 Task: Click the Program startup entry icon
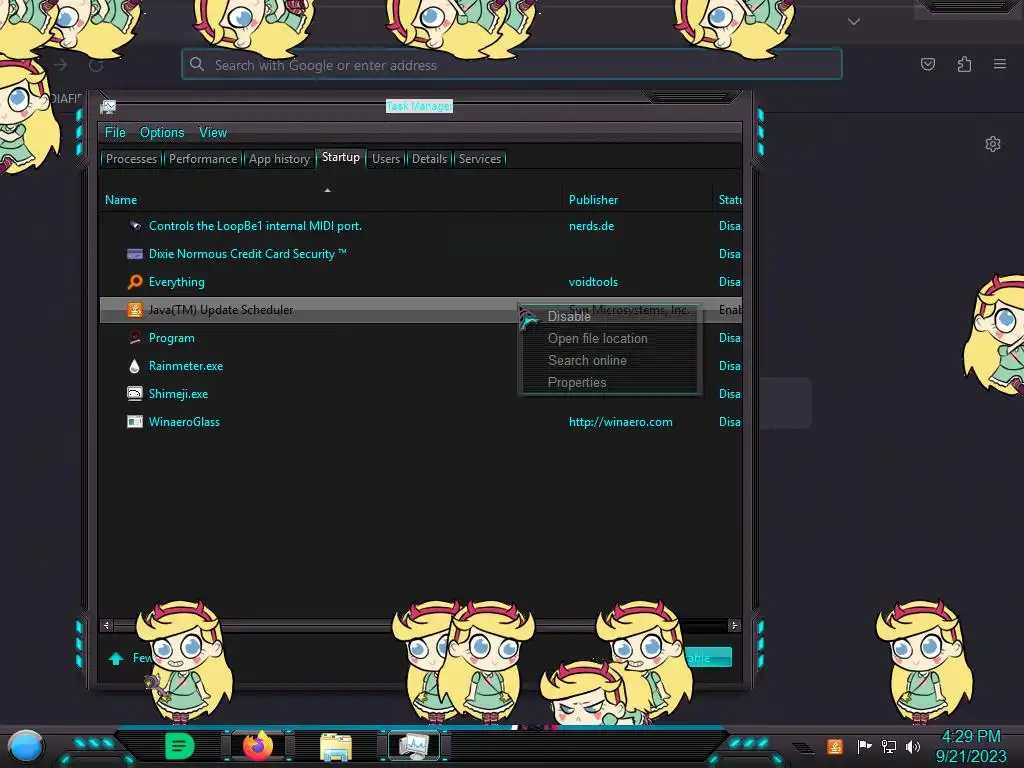pyautogui.click(x=135, y=338)
